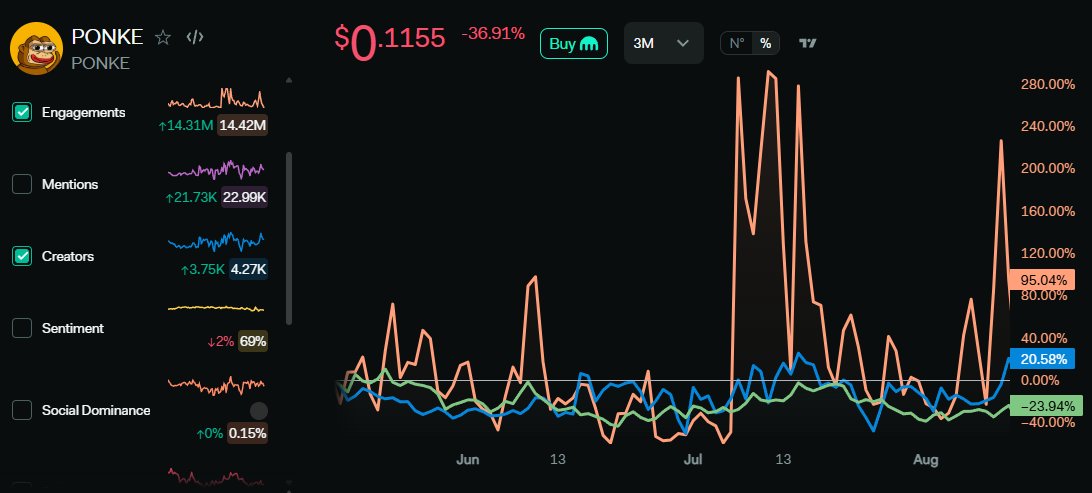1092x493 pixels.
Task: Click the grey PONKE ticker subtitle
Action: pyautogui.click(x=100, y=63)
